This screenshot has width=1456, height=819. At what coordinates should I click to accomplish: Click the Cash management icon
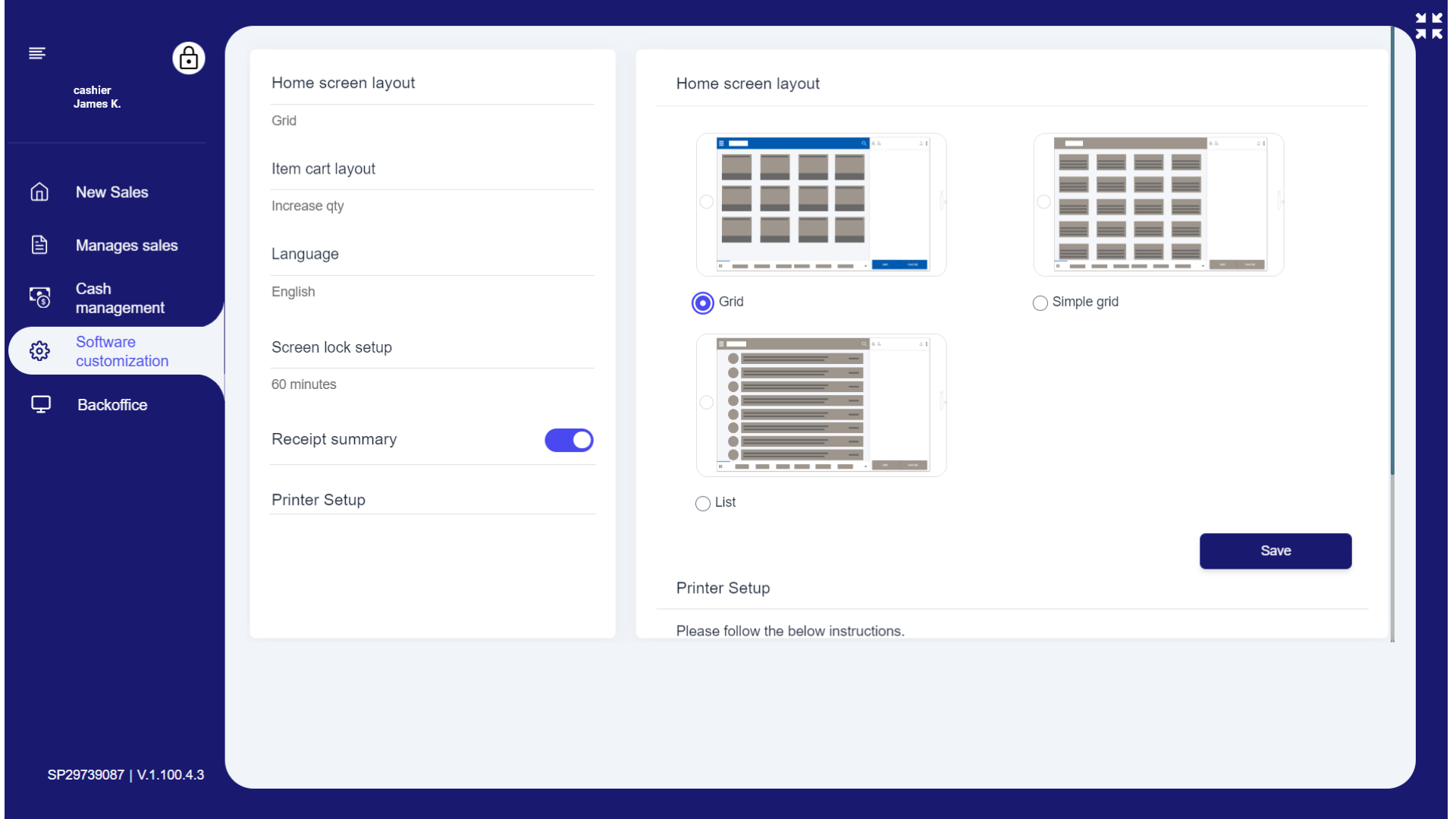pos(39,297)
